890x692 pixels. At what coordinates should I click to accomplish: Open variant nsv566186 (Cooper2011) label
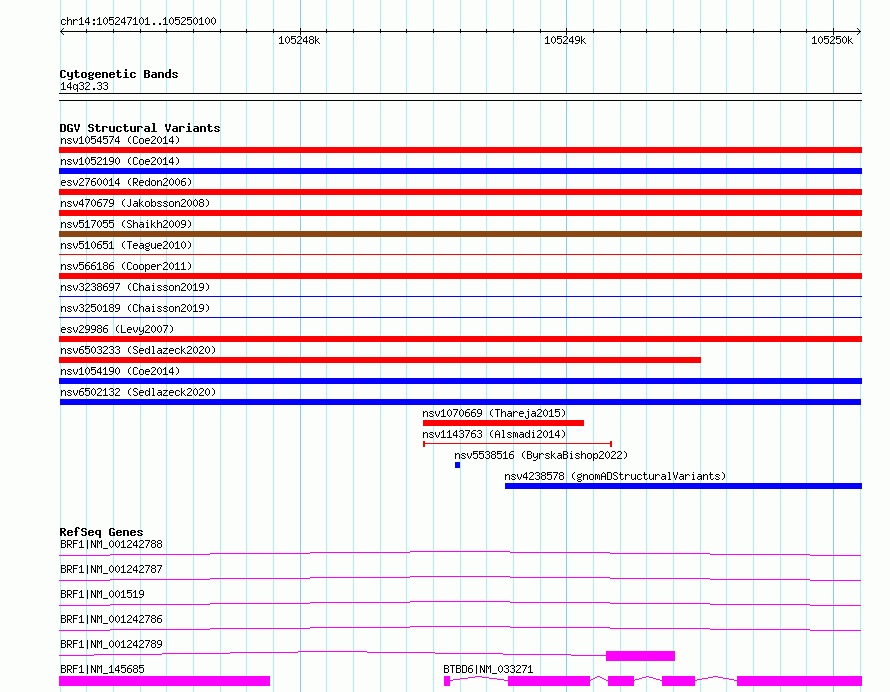[126, 266]
